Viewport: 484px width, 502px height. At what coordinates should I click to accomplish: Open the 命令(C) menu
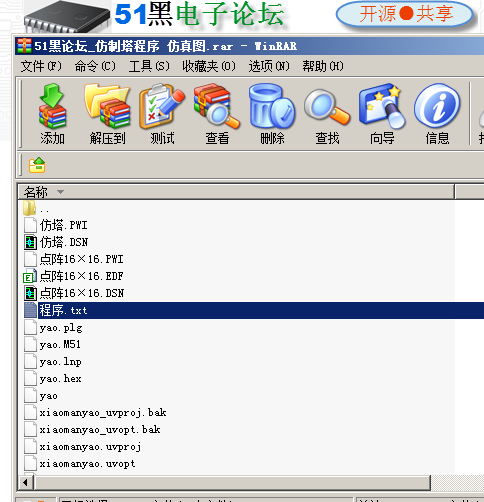[95, 66]
